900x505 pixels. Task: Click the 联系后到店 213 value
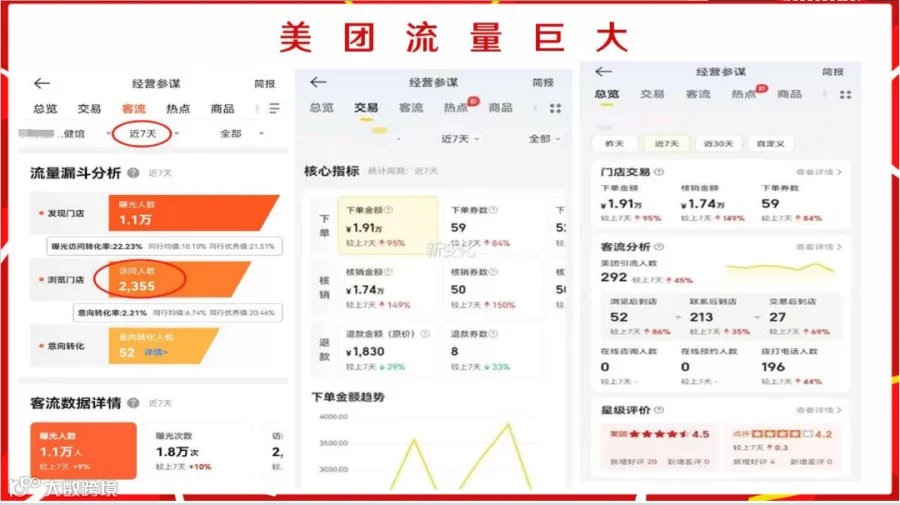coord(701,317)
